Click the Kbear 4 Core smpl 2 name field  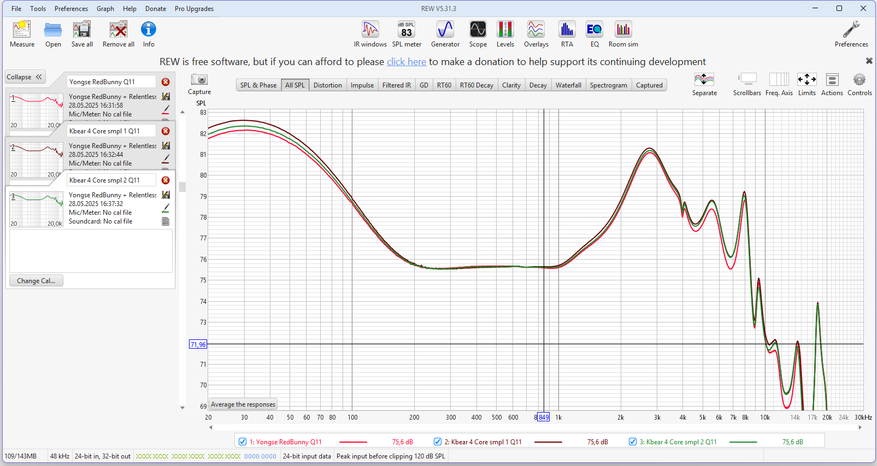pos(111,180)
